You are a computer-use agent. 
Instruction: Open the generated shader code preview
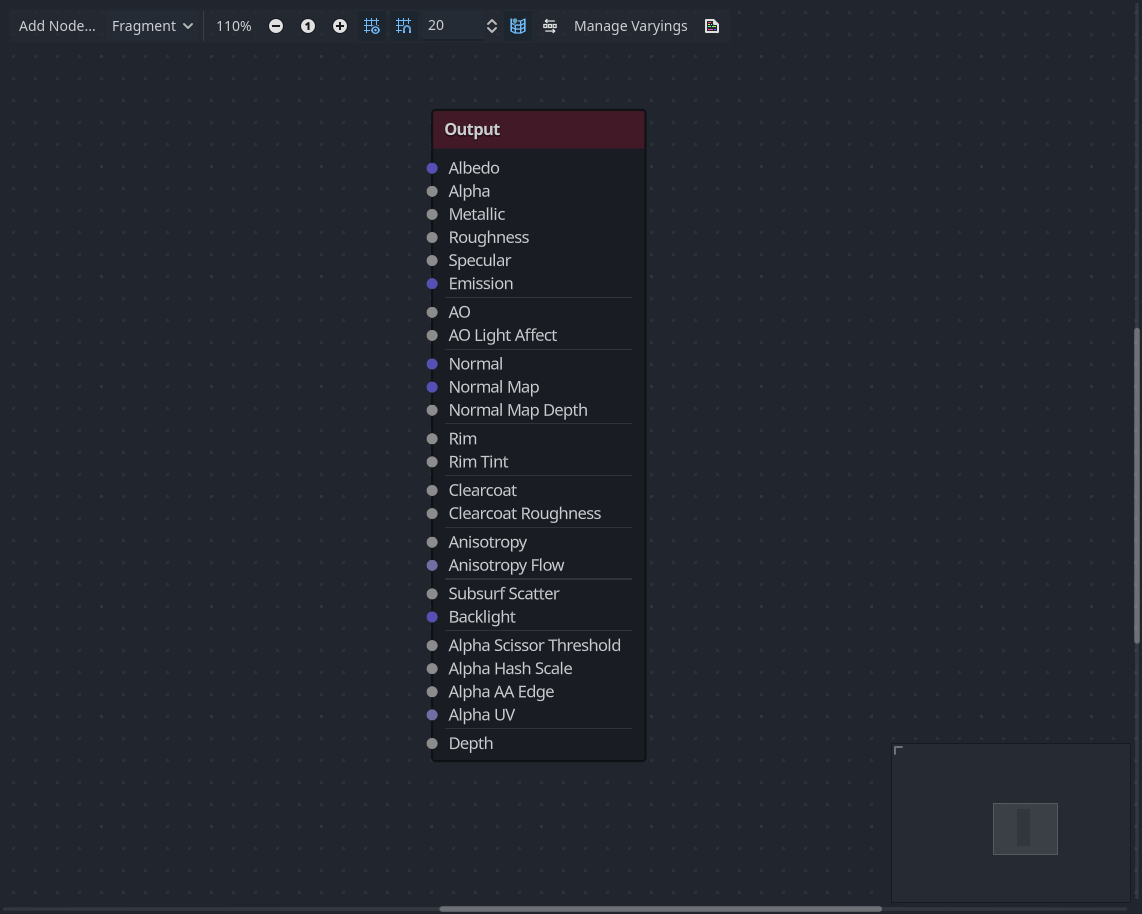tap(711, 25)
